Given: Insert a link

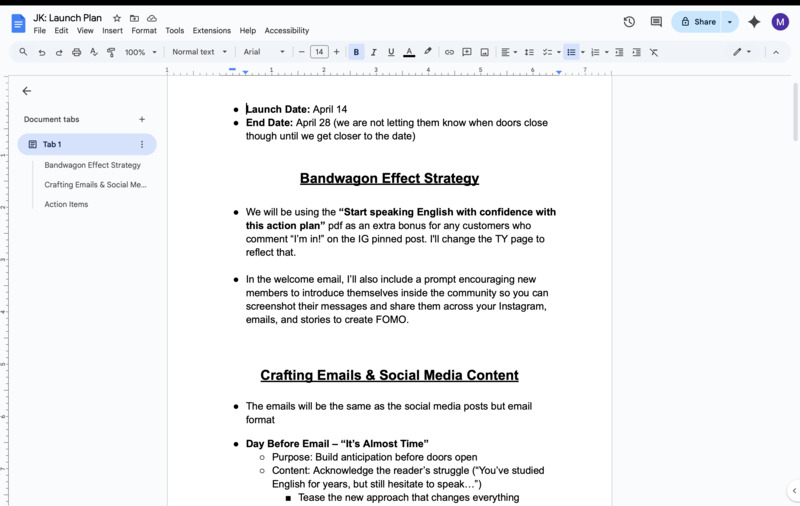Looking at the screenshot, I should (449, 52).
